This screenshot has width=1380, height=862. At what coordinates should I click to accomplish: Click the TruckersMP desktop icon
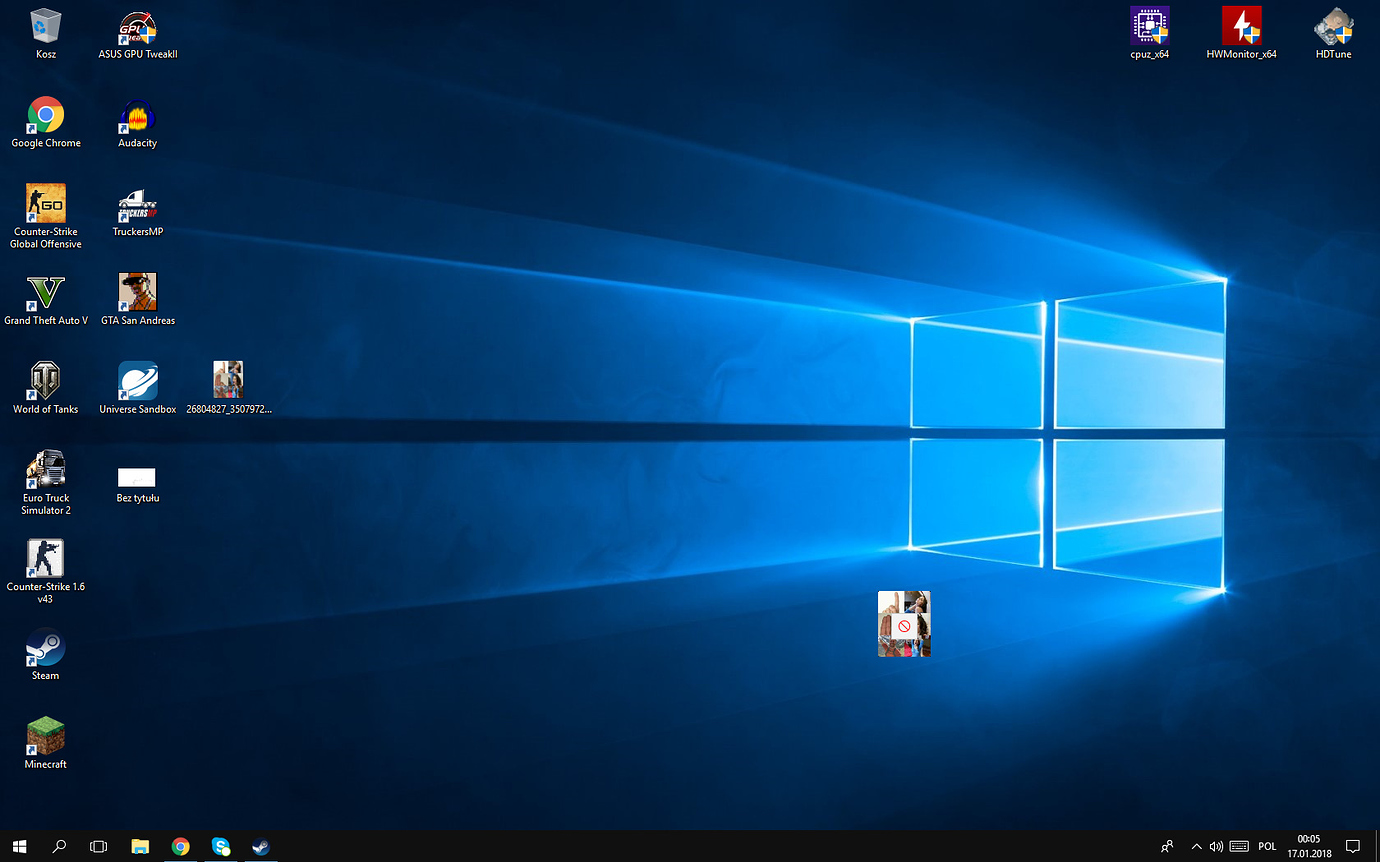138,205
